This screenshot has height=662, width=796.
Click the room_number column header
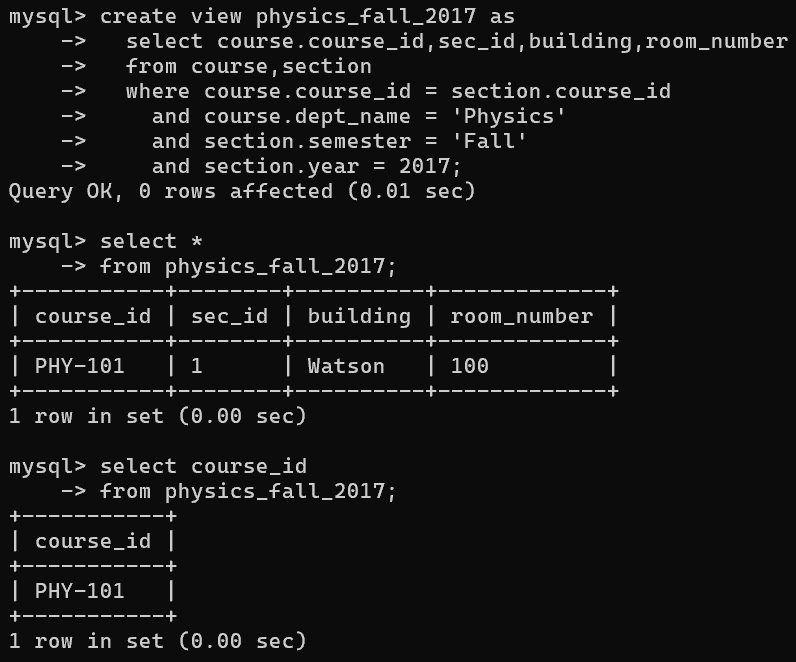[x=521, y=316]
